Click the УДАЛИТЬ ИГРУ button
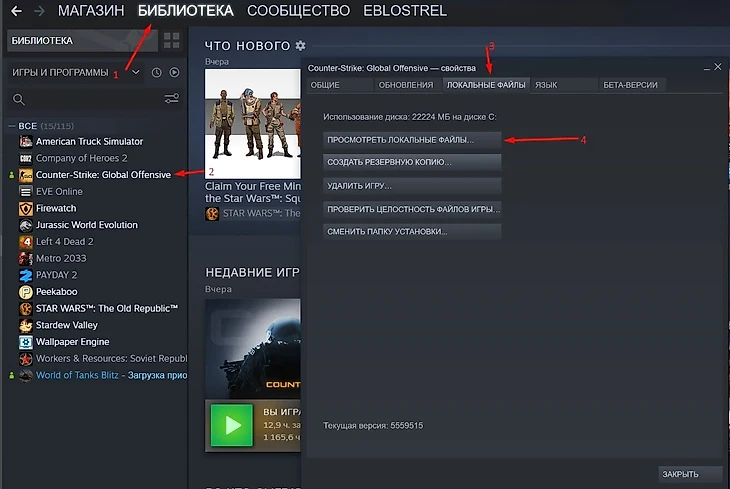The width and height of the screenshot is (730, 489). (412, 186)
